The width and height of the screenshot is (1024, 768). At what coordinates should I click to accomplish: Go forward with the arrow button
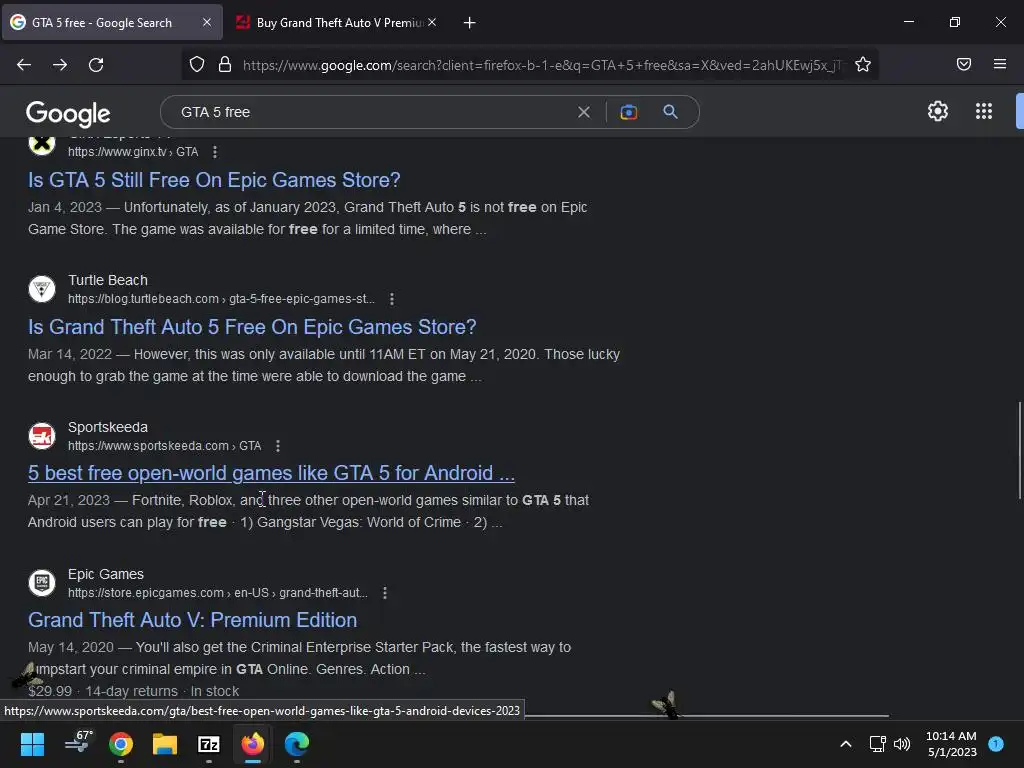coord(60,65)
